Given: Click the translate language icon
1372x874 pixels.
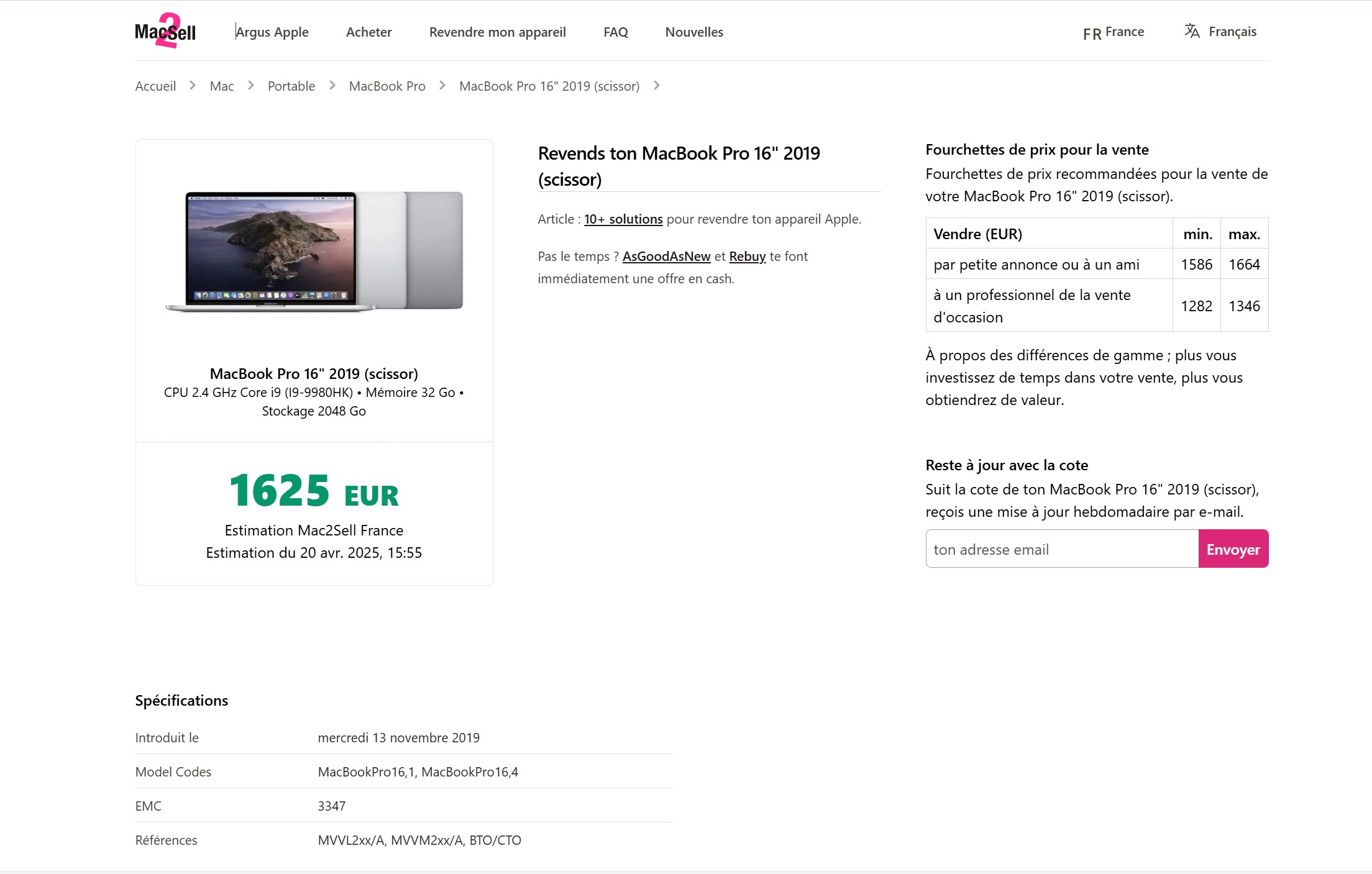Looking at the screenshot, I should tap(1191, 31).
